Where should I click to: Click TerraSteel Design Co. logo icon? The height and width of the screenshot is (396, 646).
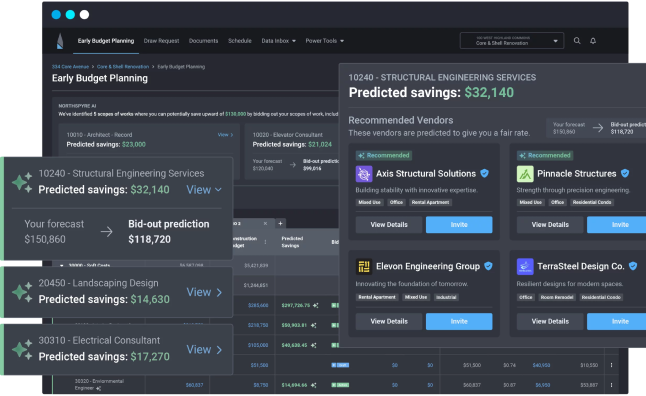point(525,267)
